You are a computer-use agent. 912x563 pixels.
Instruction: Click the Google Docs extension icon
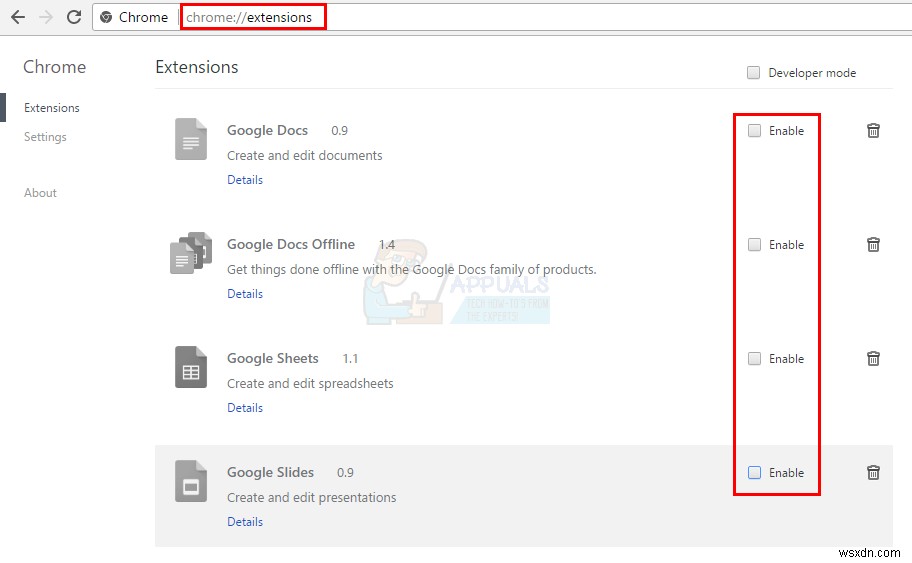click(191, 139)
